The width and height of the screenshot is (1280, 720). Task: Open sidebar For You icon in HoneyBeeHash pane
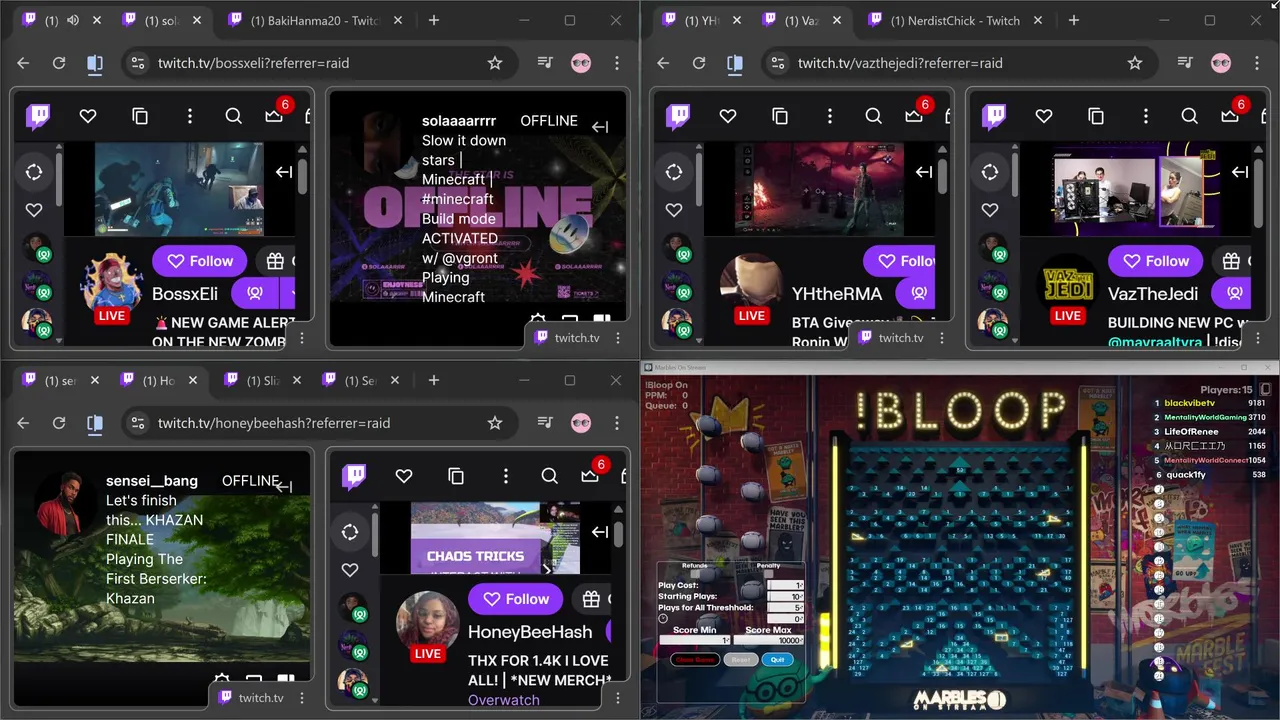(x=350, y=532)
